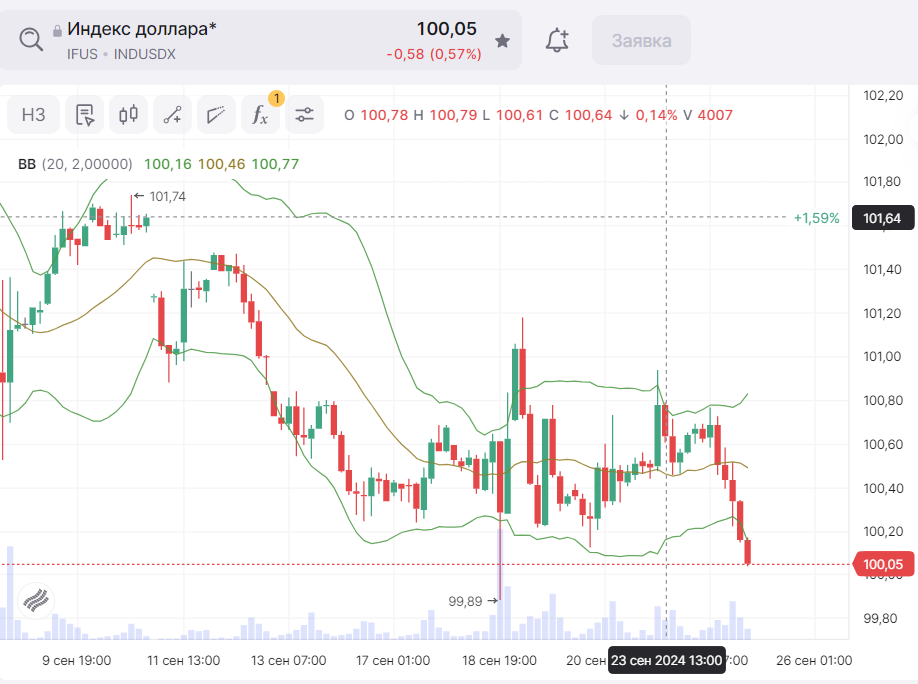The height and width of the screenshot is (684, 918).
Task: Open the angled channel drawing tool
Action: pos(216,115)
